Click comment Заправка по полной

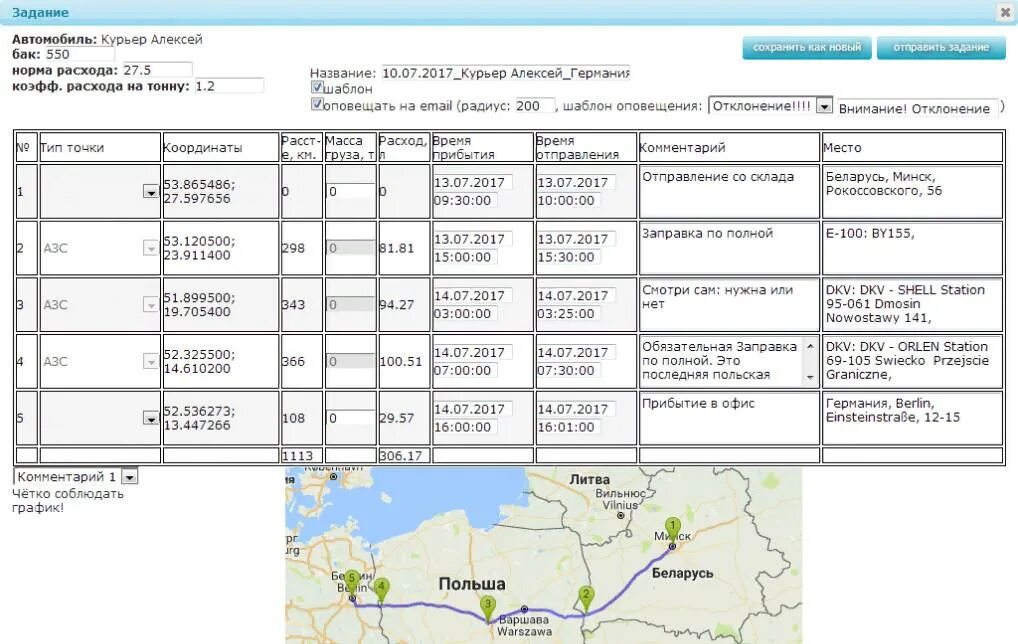[729, 248]
